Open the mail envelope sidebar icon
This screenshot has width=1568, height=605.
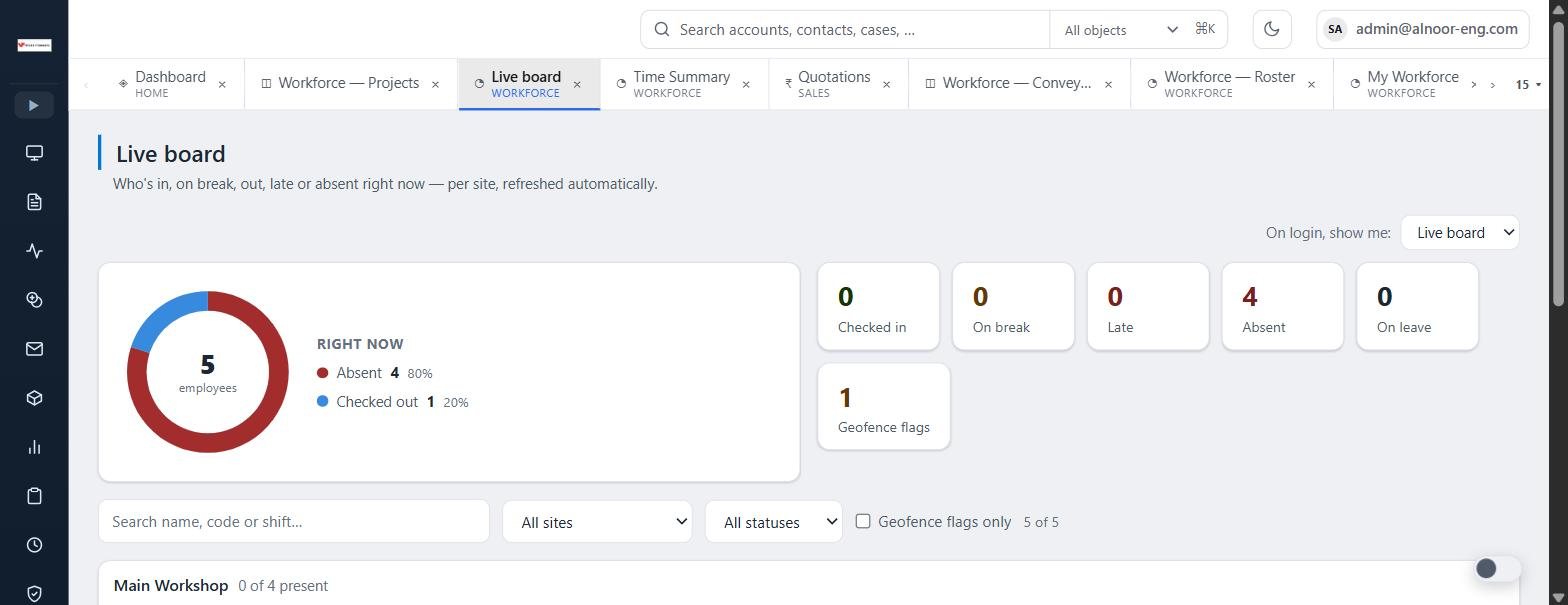(x=34, y=349)
